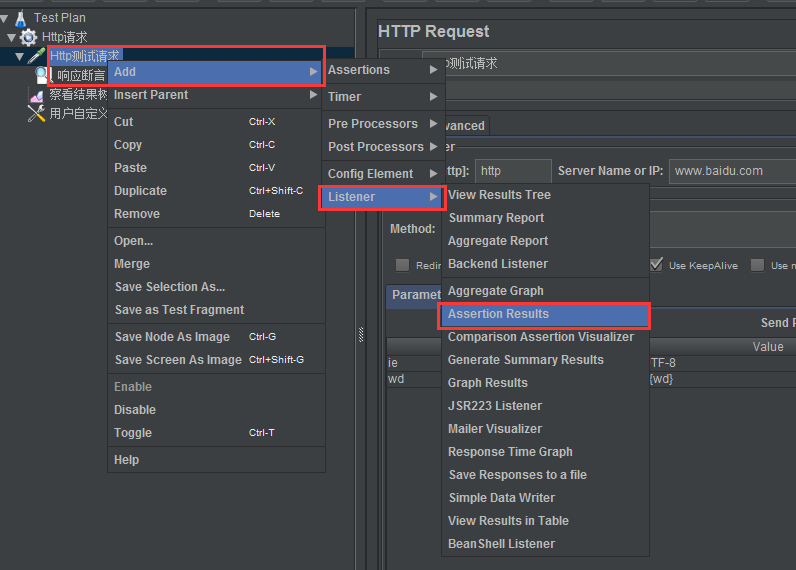Open the Post Processors submenu

point(383,147)
